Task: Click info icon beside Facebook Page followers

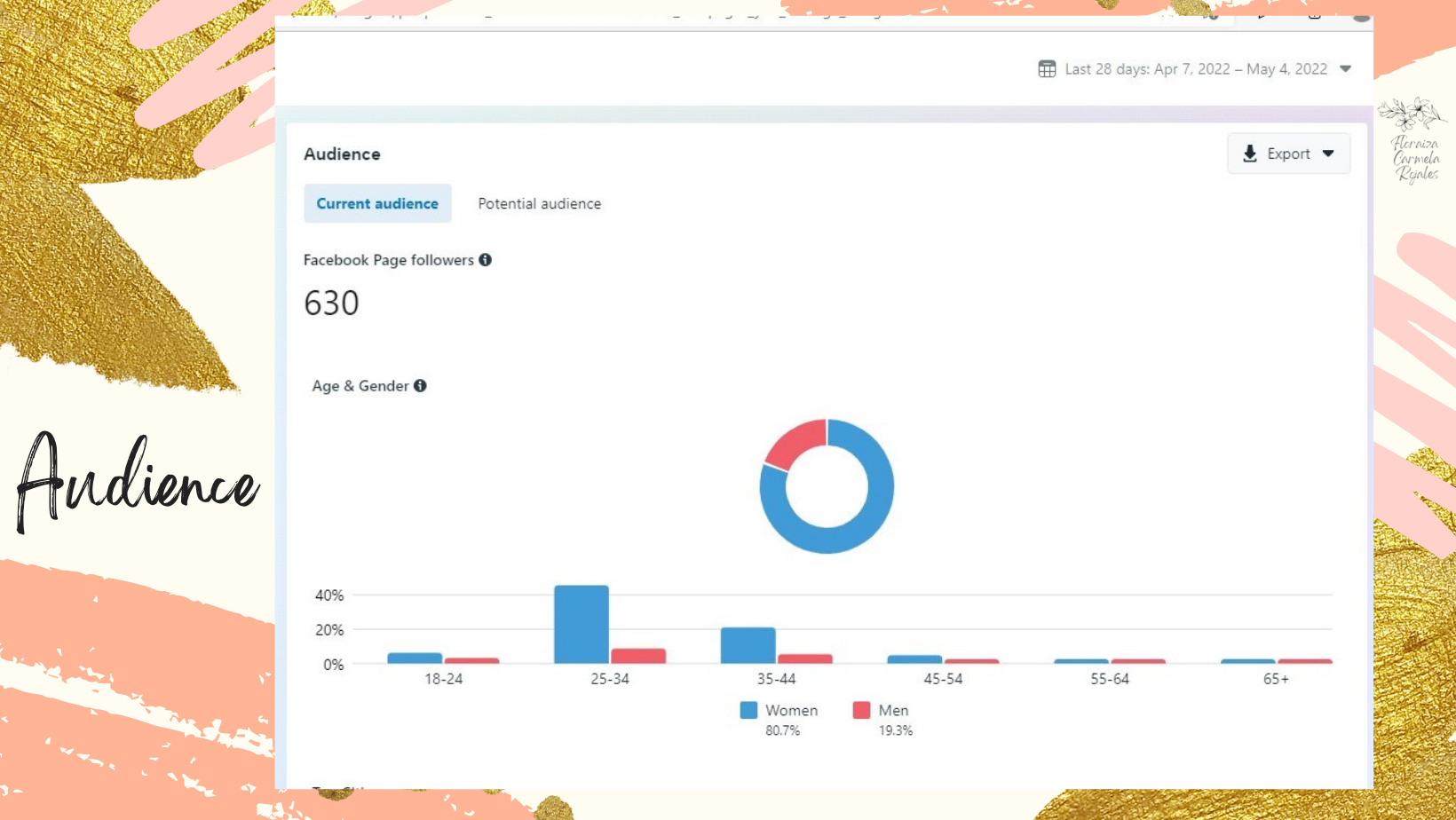Action: coord(485,260)
